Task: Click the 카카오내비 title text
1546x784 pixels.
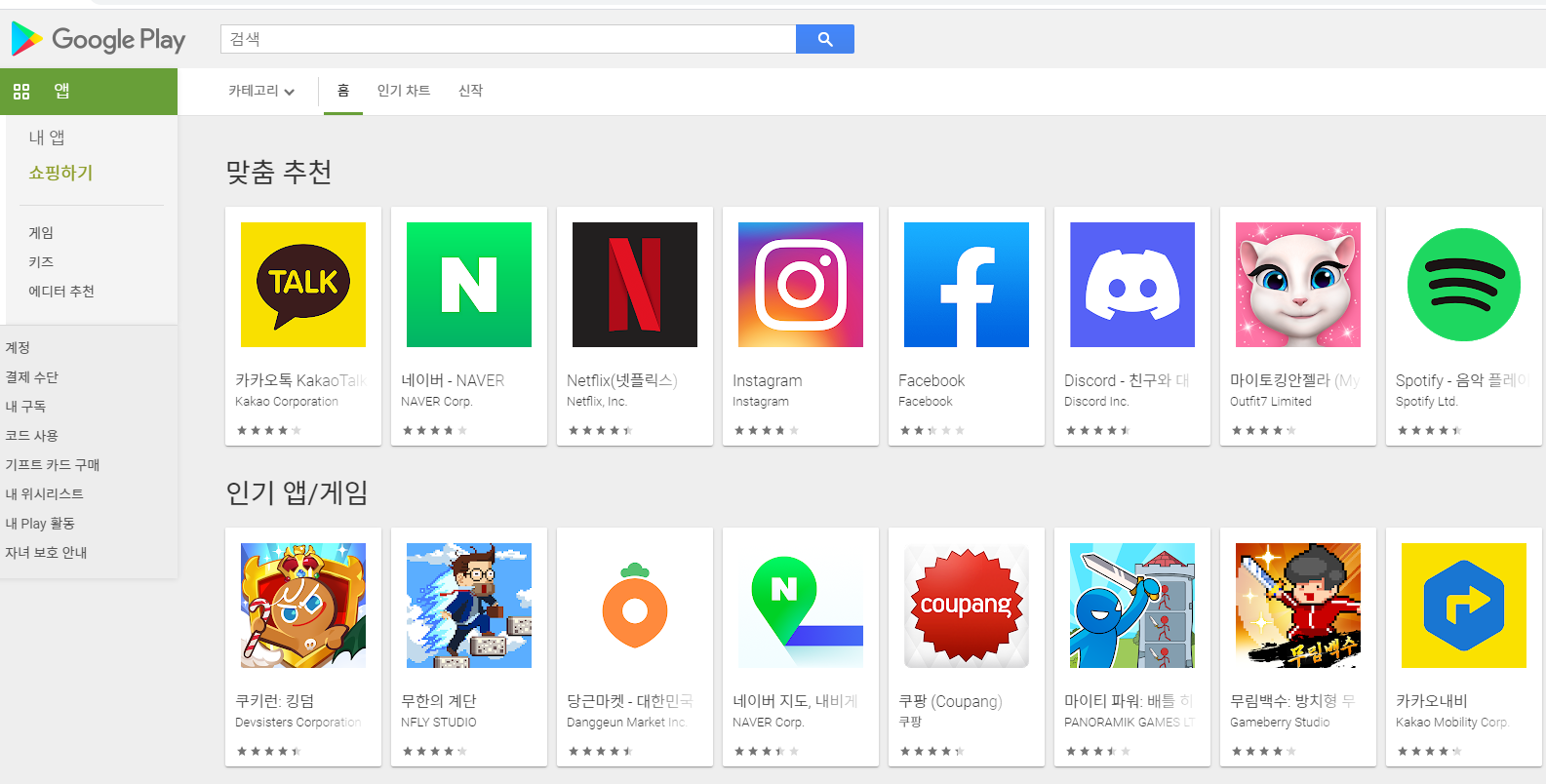Action: point(1432,701)
